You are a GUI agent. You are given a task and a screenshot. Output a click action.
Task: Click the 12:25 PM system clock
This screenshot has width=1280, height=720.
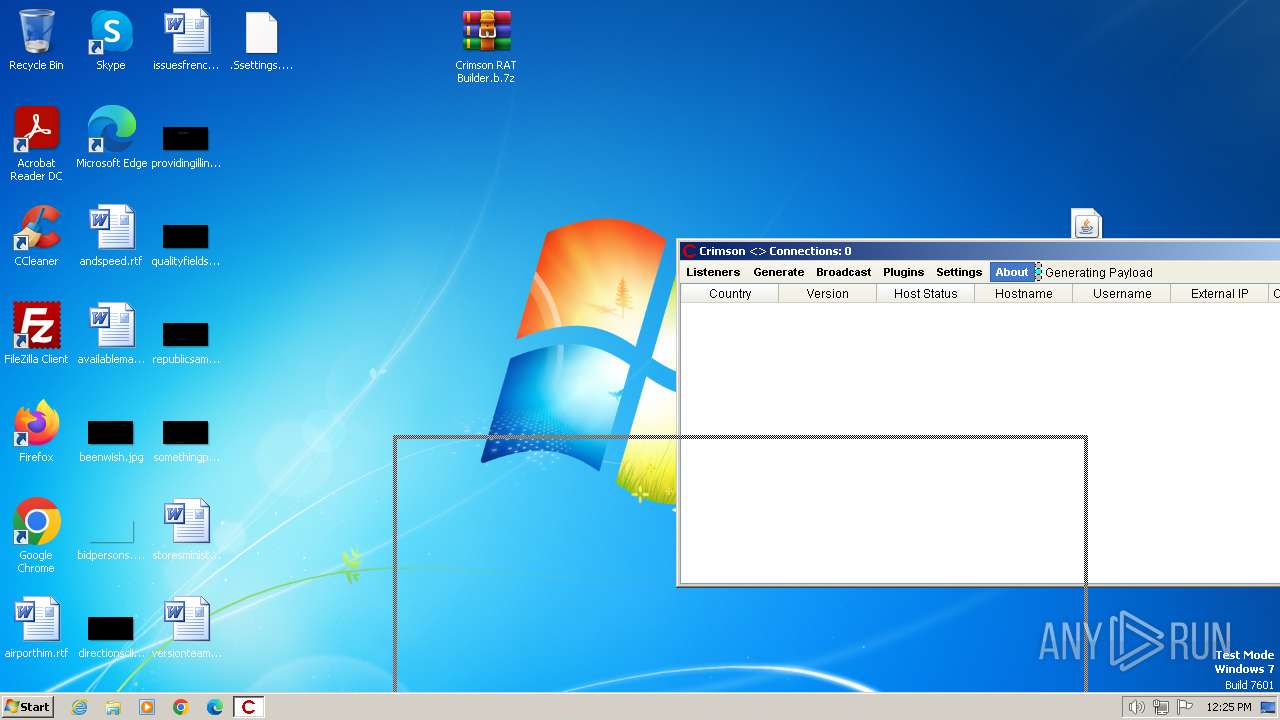(x=1229, y=707)
